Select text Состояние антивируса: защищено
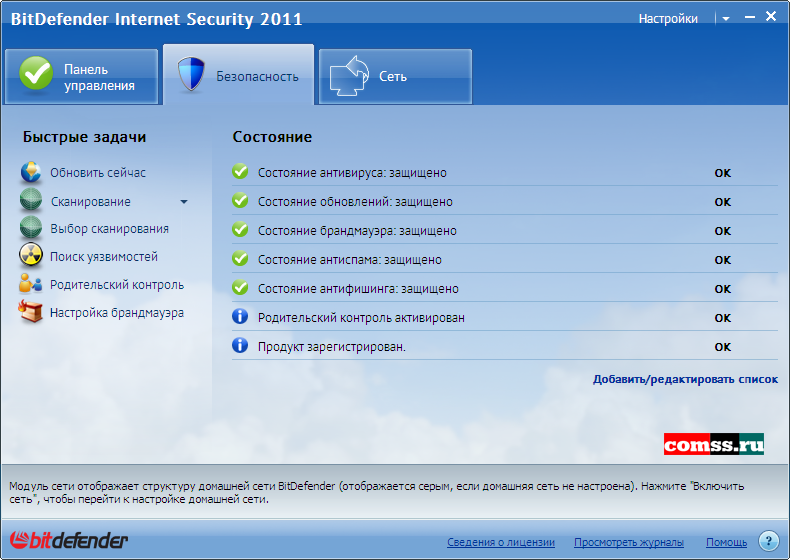 352,173
